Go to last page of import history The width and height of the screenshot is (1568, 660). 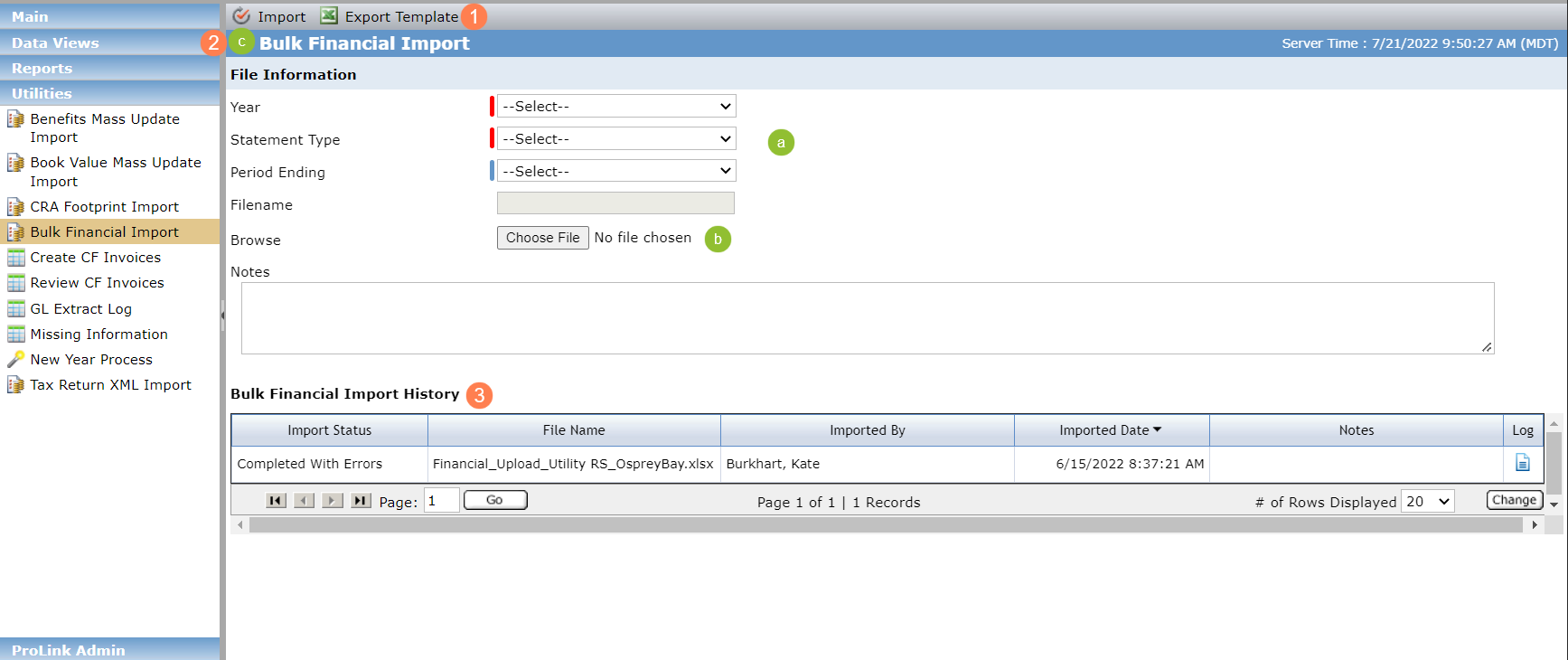[361, 501]
